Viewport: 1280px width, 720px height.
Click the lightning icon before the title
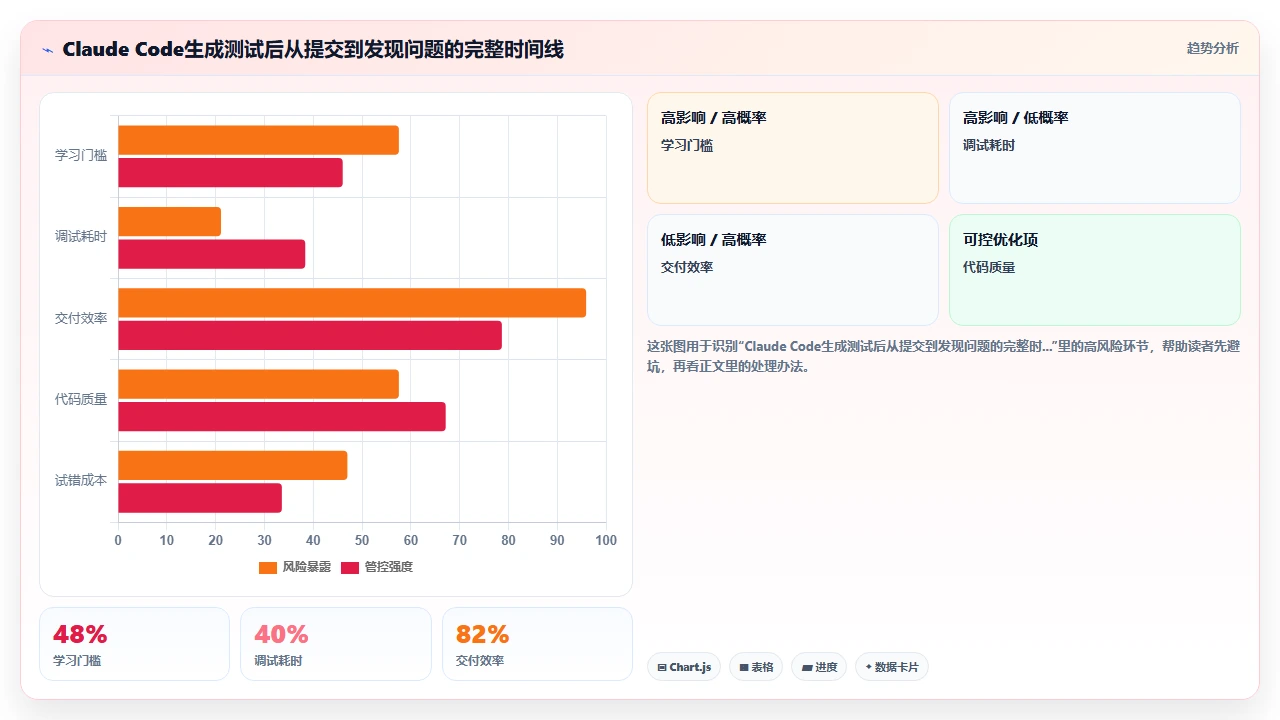[48, 50]
